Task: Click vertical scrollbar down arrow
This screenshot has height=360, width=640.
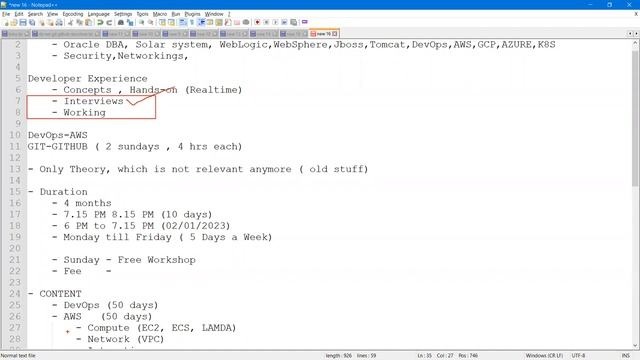Action: (636, 346)
